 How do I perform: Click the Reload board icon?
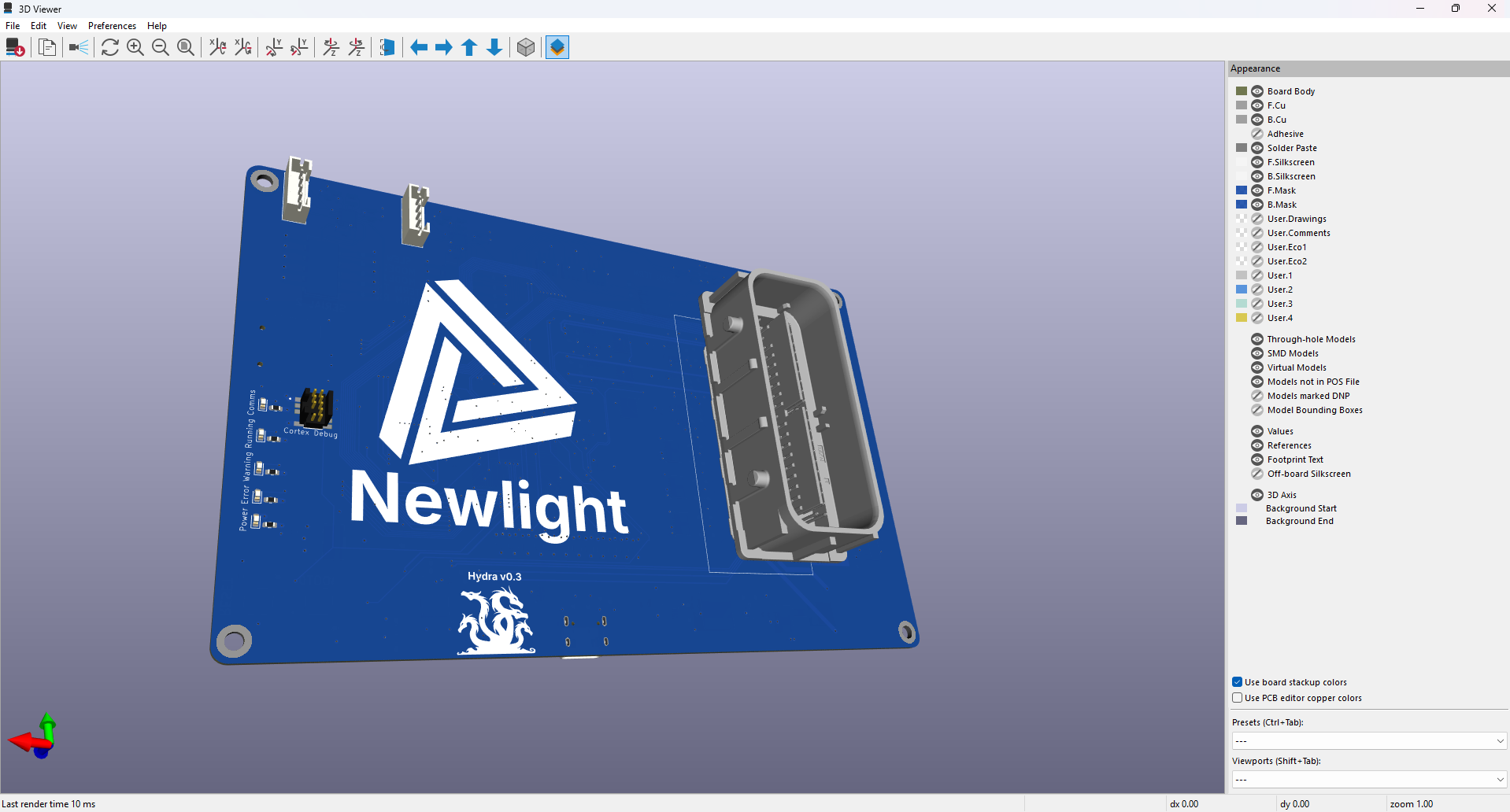click(x=15, y=48)
